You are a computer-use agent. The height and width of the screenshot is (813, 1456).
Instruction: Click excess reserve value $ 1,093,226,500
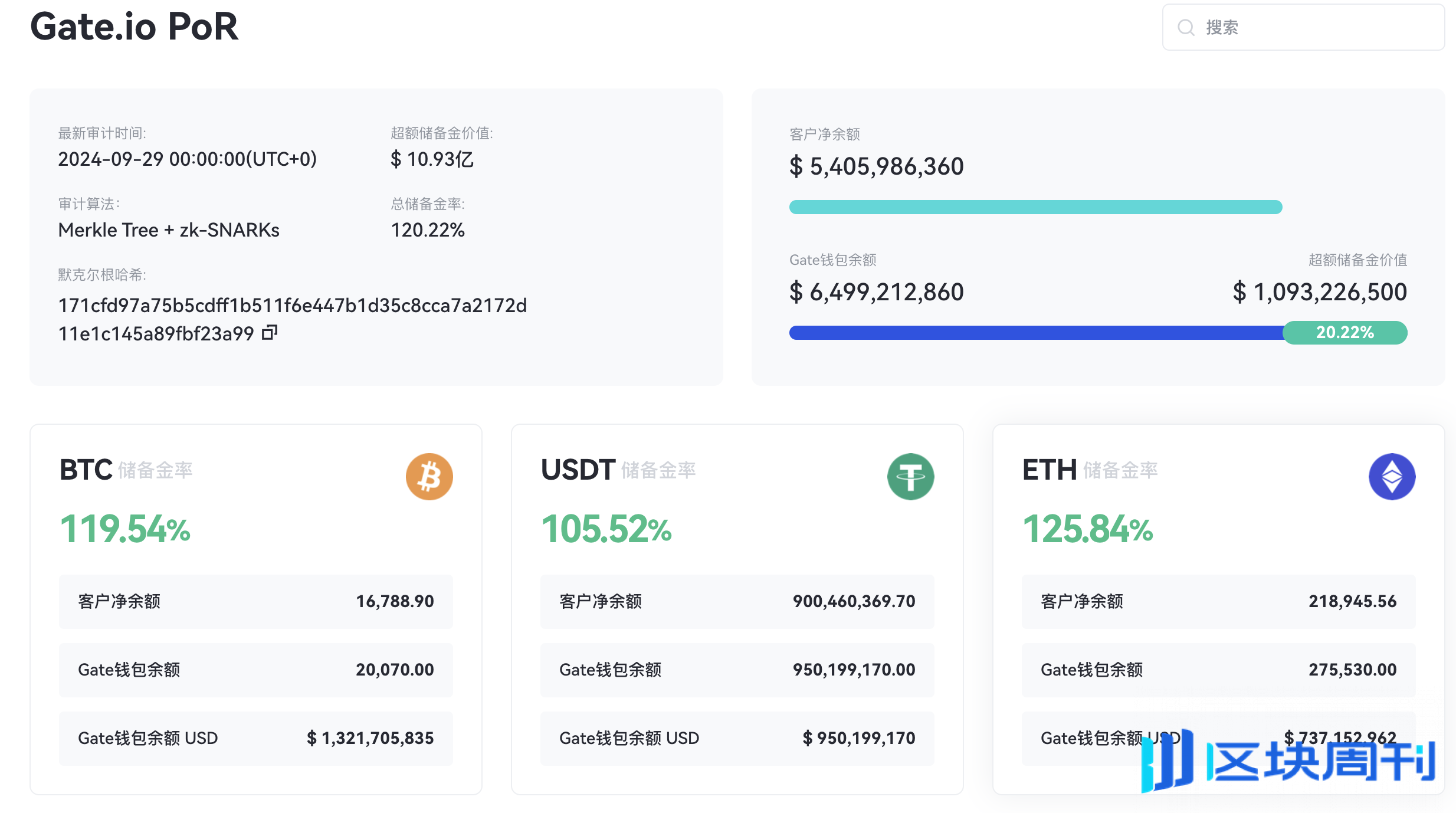pyautogui.click(x=1320, y=292)
